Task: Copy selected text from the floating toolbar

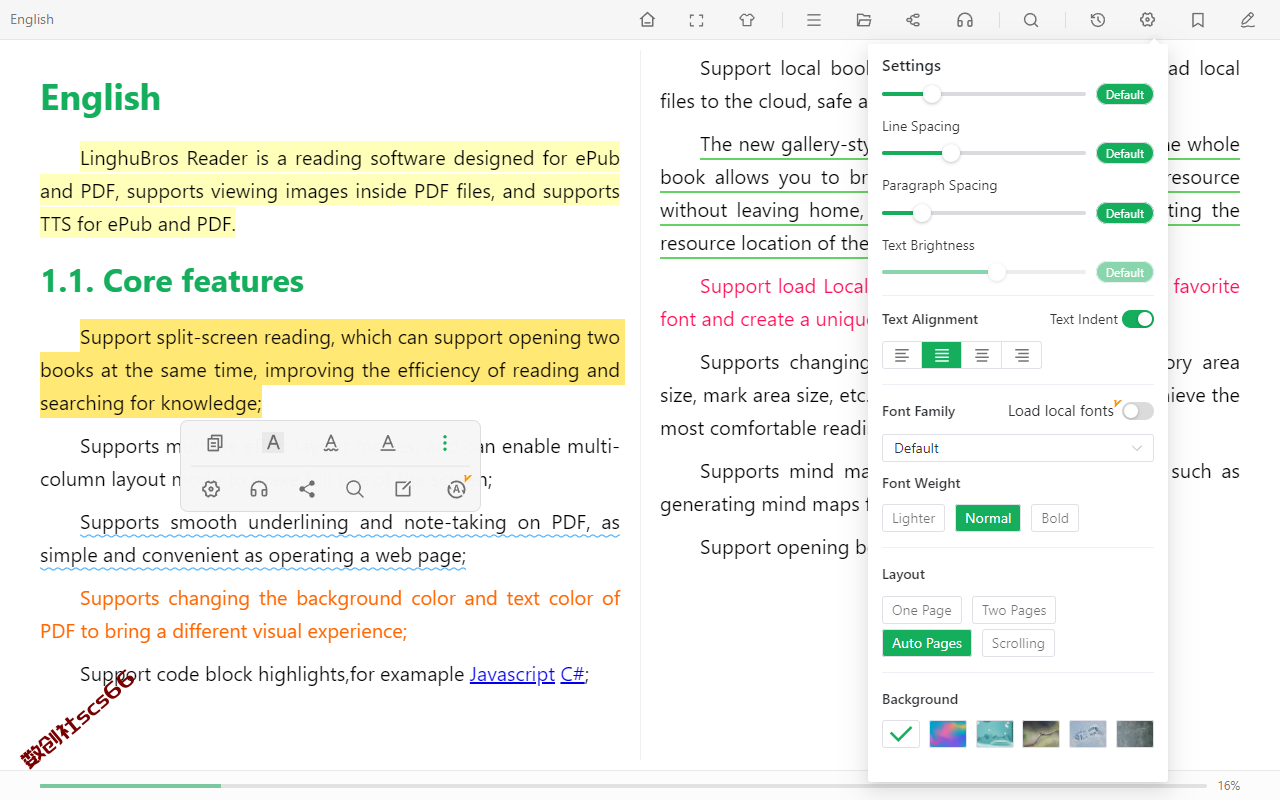Action: 214,443
